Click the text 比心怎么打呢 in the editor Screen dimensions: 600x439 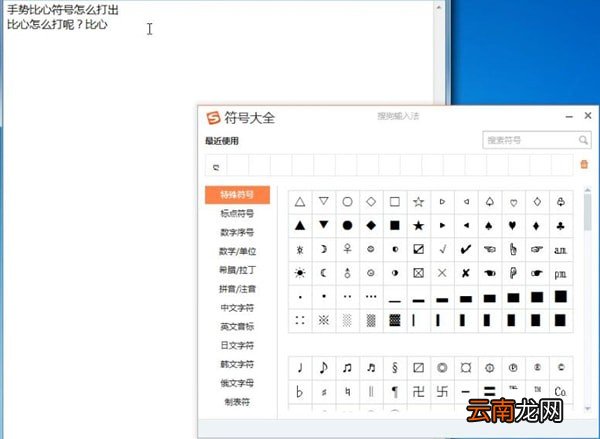click(x=41, y=24)
